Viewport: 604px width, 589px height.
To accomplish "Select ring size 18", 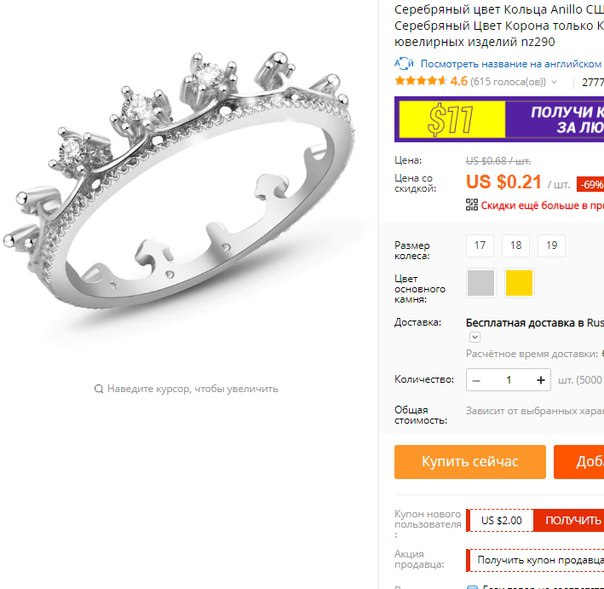I will (x=516, y=245).
